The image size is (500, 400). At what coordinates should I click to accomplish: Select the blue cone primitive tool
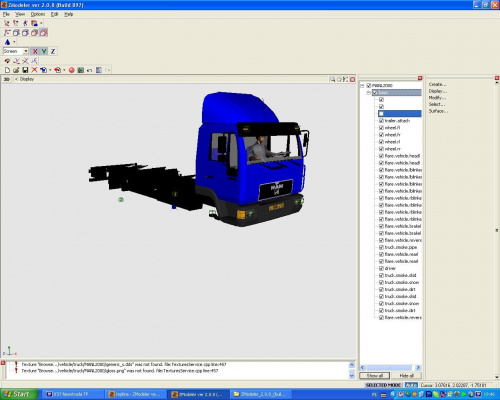[x=7, y=42]
